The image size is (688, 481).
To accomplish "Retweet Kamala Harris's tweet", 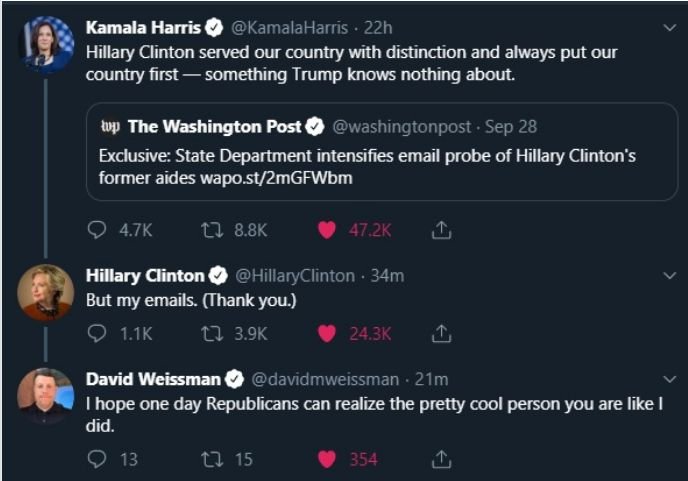I will point(211,230).
